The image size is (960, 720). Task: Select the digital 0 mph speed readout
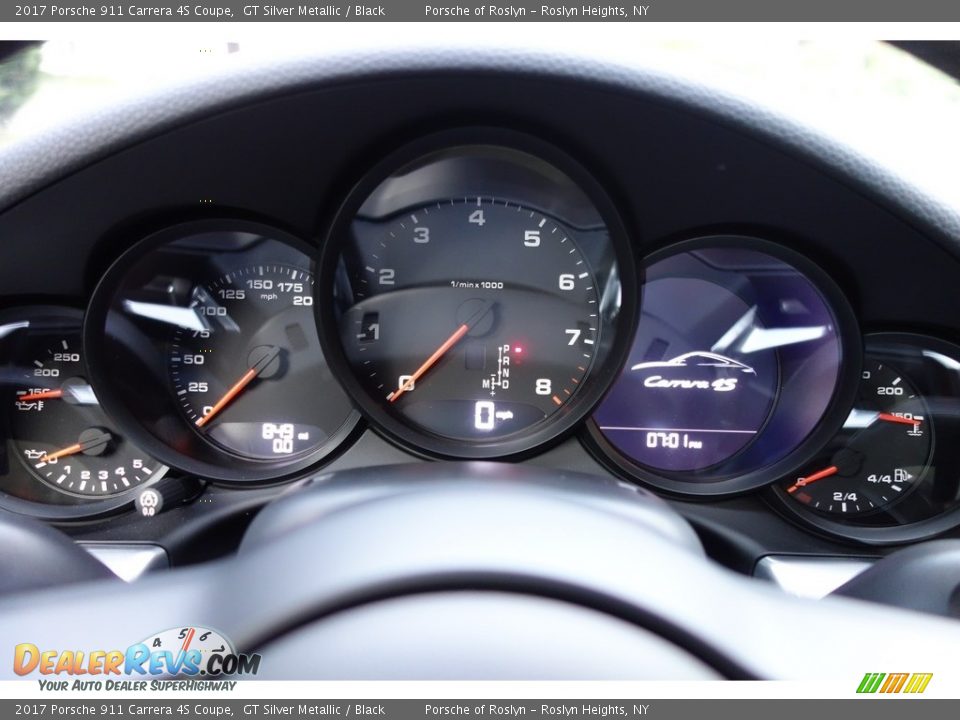pyautogui.click(x=484, y=414)
